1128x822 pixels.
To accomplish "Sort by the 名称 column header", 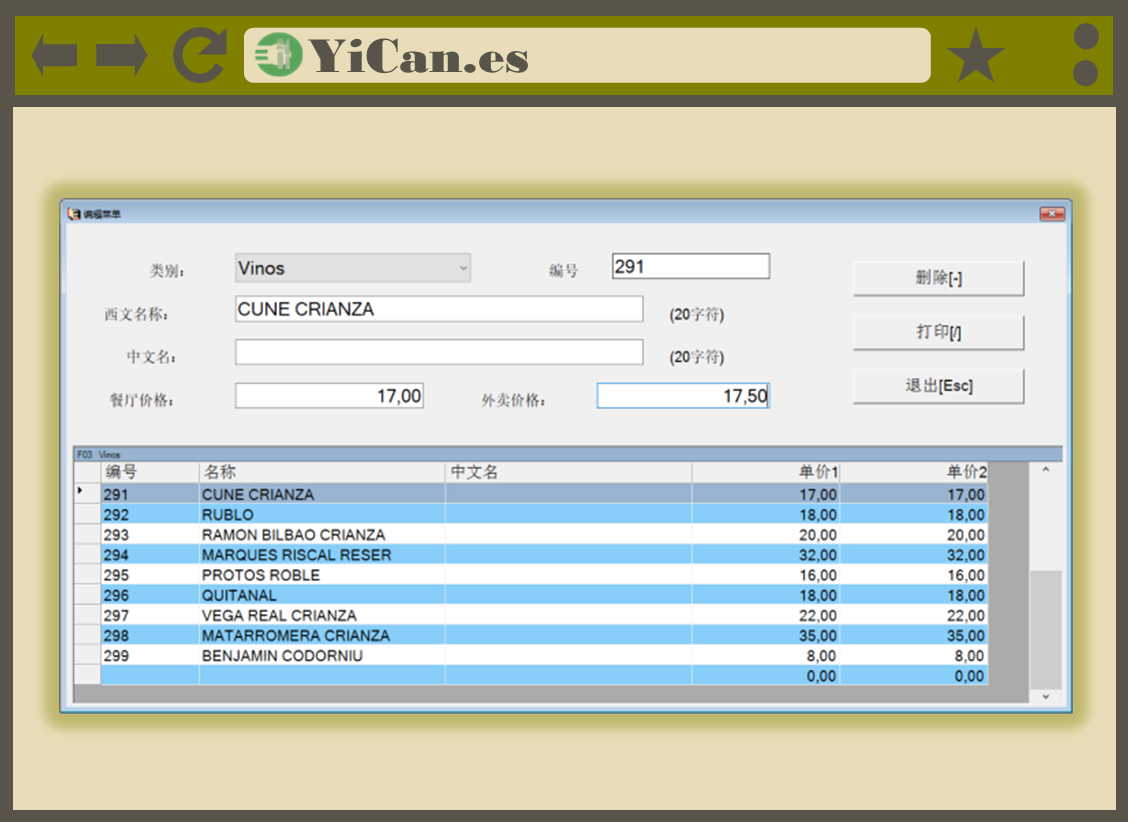I will [x=322, y=472].
